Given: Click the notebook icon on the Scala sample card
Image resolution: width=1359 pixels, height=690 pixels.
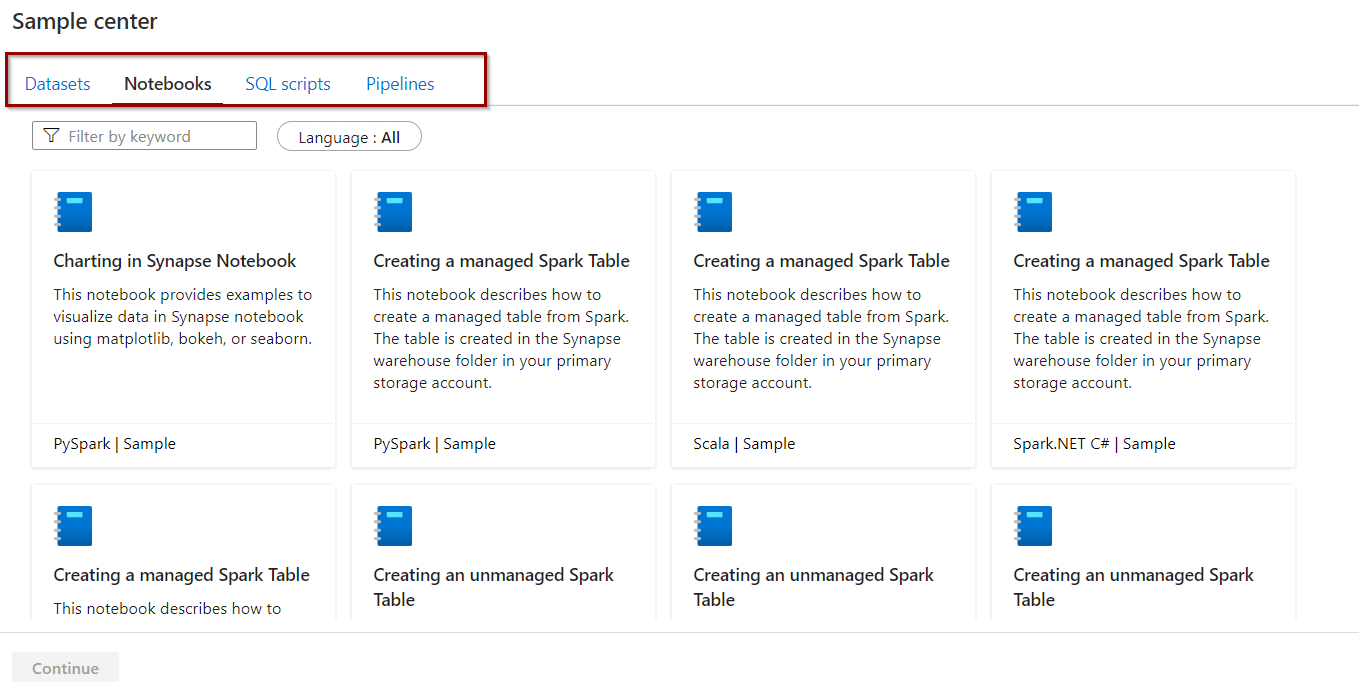Looking at the screenshot, I should pyautogui.click(x=713, y=212).
